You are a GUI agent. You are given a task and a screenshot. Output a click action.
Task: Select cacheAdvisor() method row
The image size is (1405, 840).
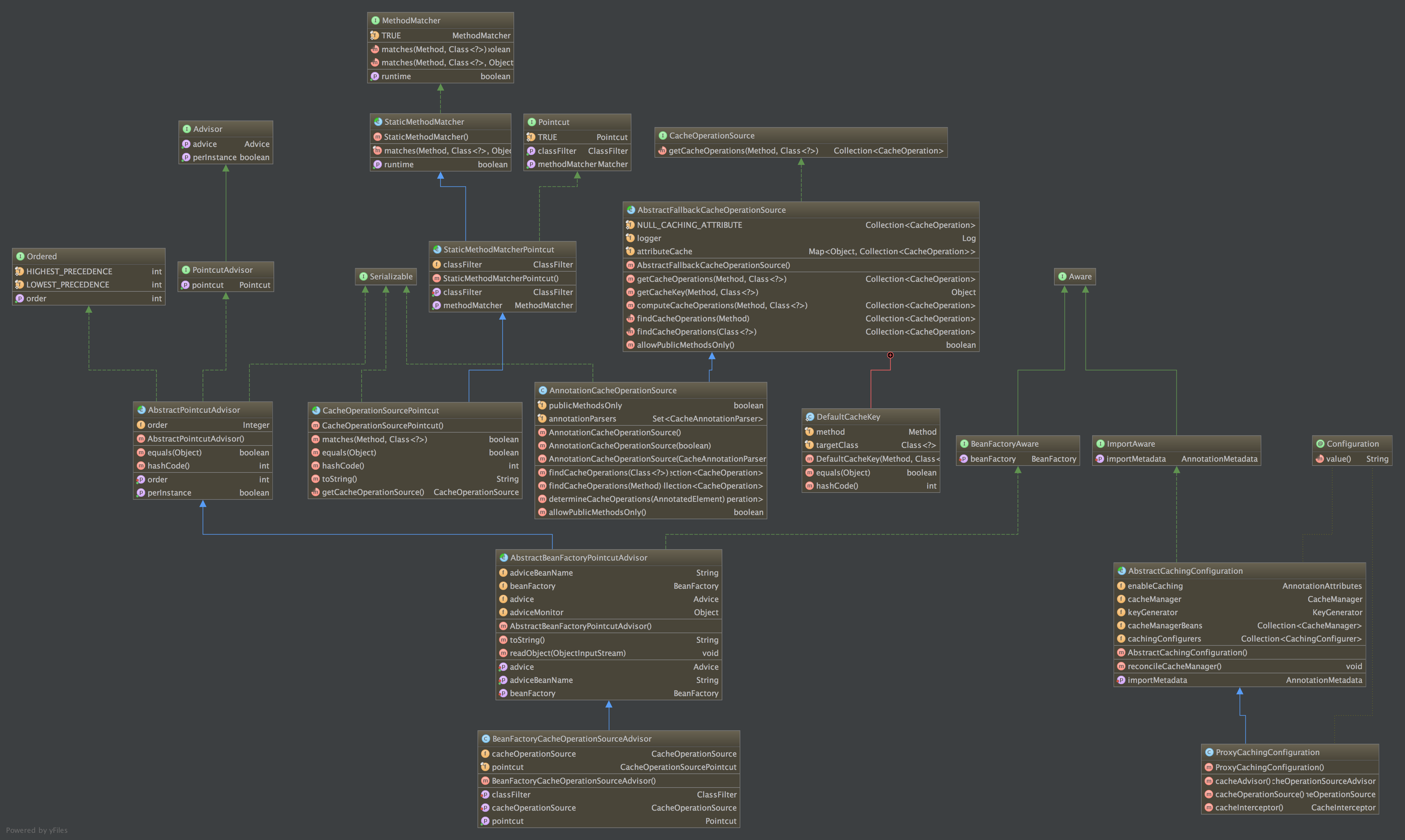point(1290,781)
